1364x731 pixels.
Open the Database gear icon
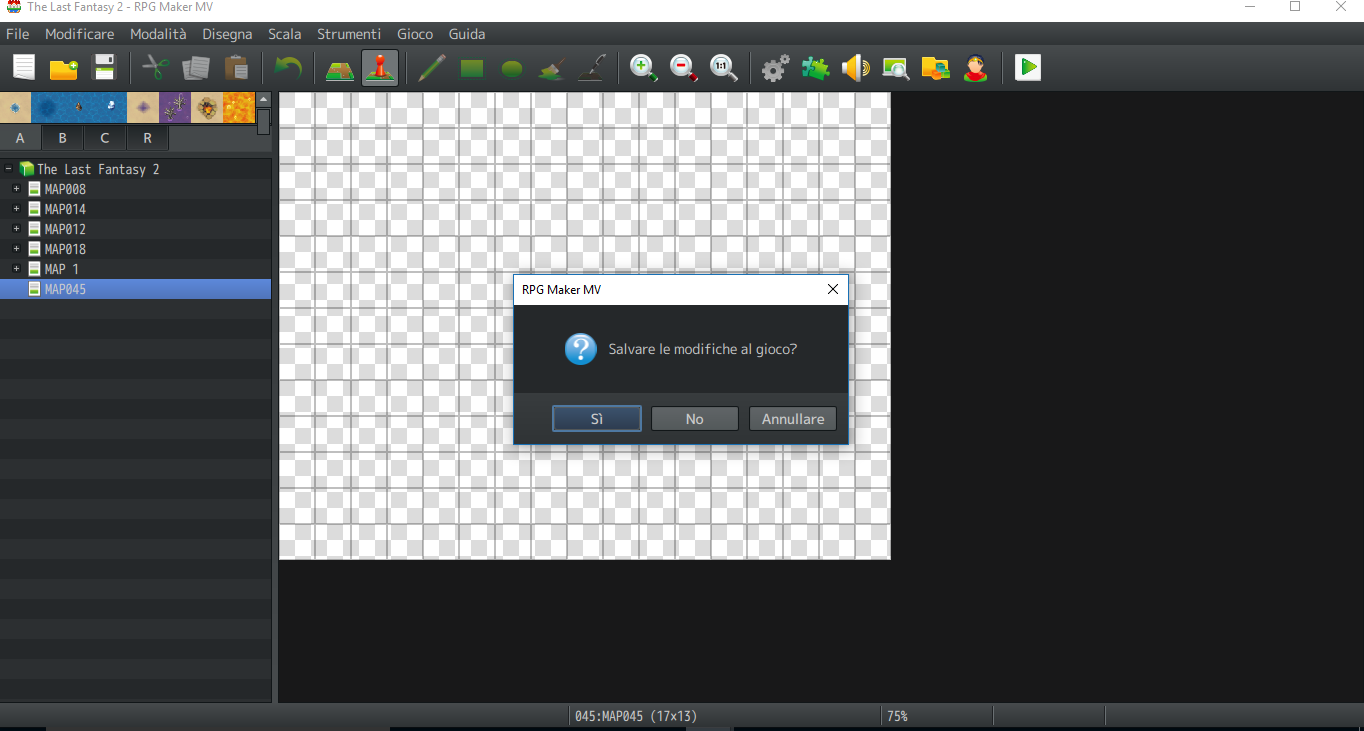click(x=776, y=68)
